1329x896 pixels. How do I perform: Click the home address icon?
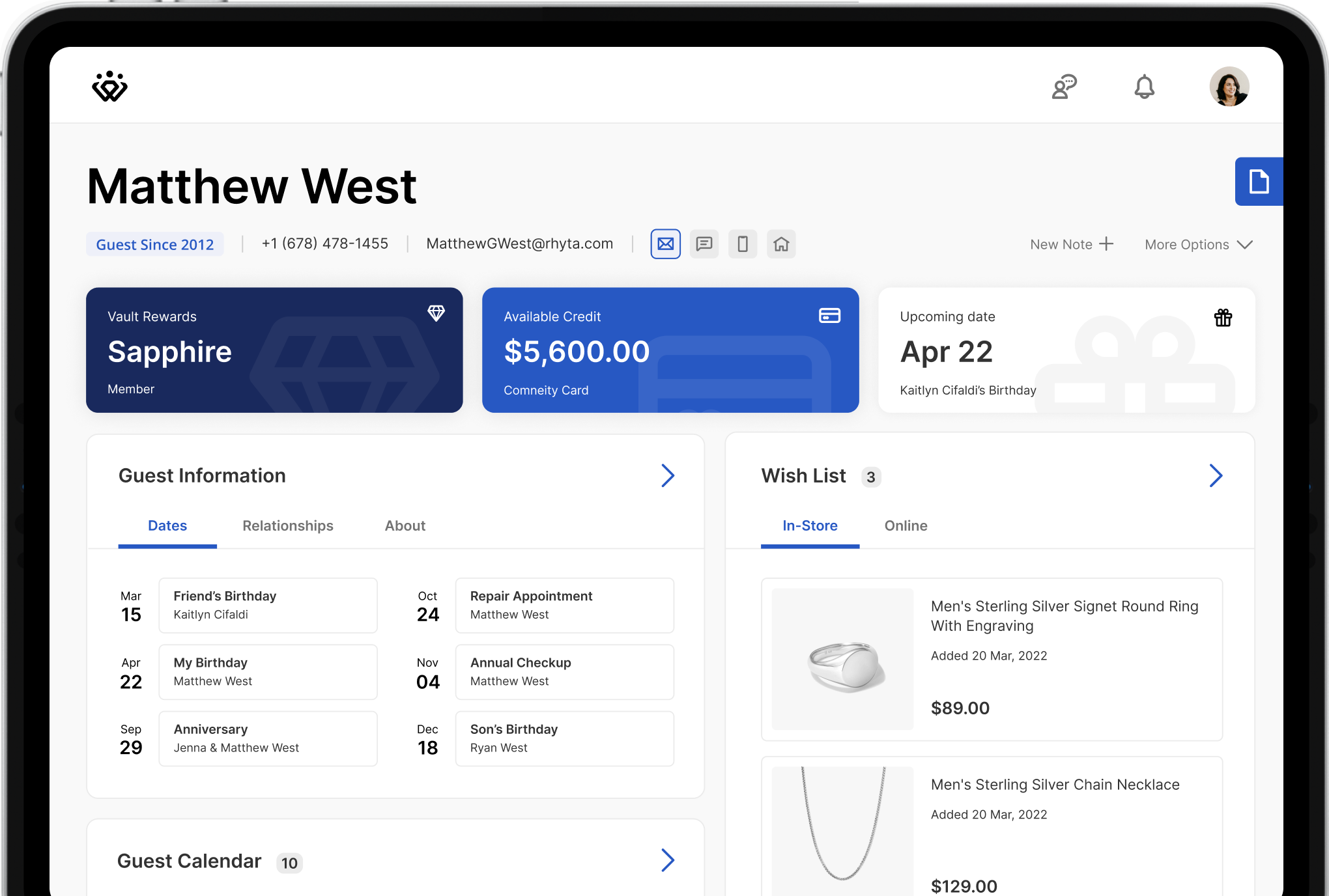coord(781,244)
